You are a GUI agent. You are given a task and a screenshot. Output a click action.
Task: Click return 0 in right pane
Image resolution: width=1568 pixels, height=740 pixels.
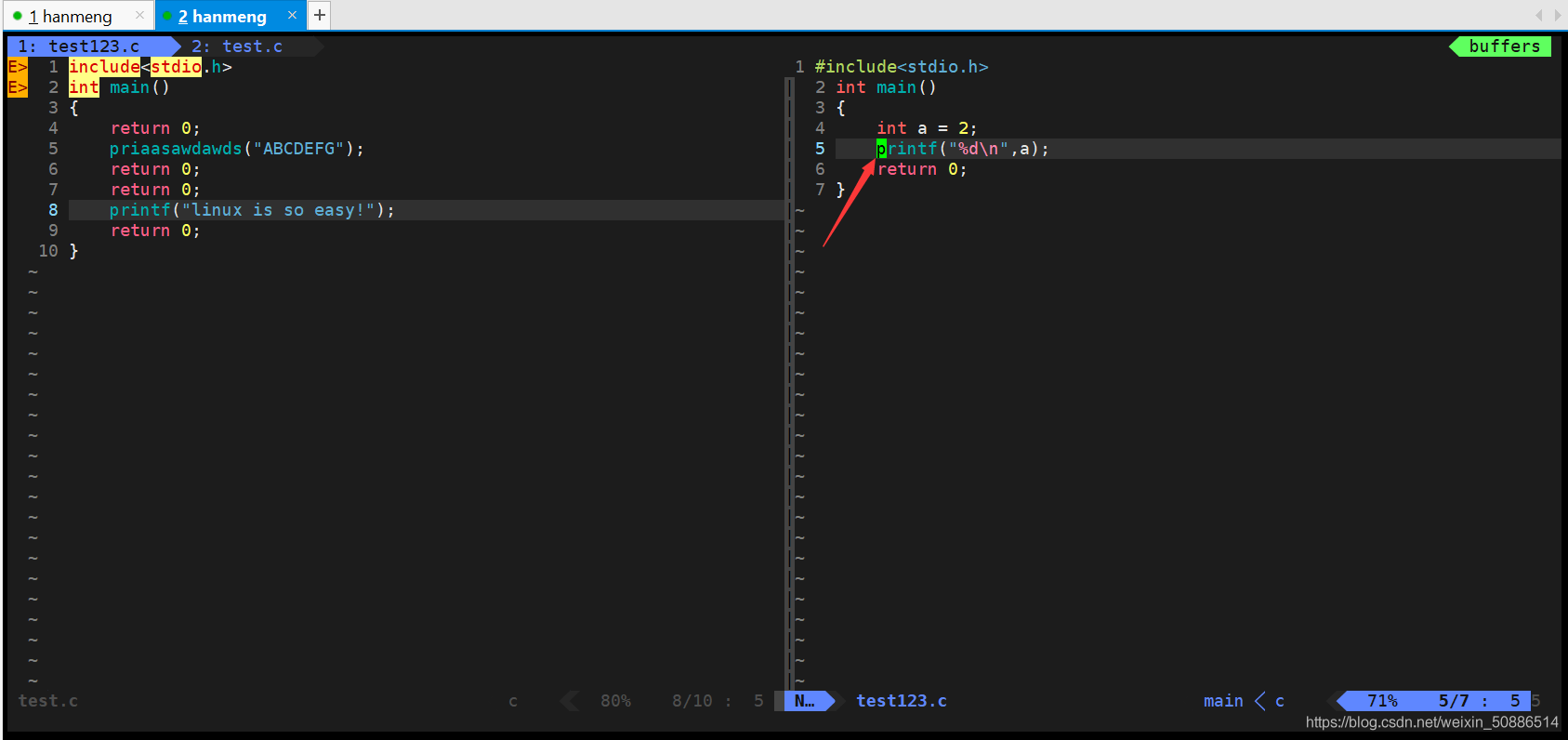[x=922, y=169]
